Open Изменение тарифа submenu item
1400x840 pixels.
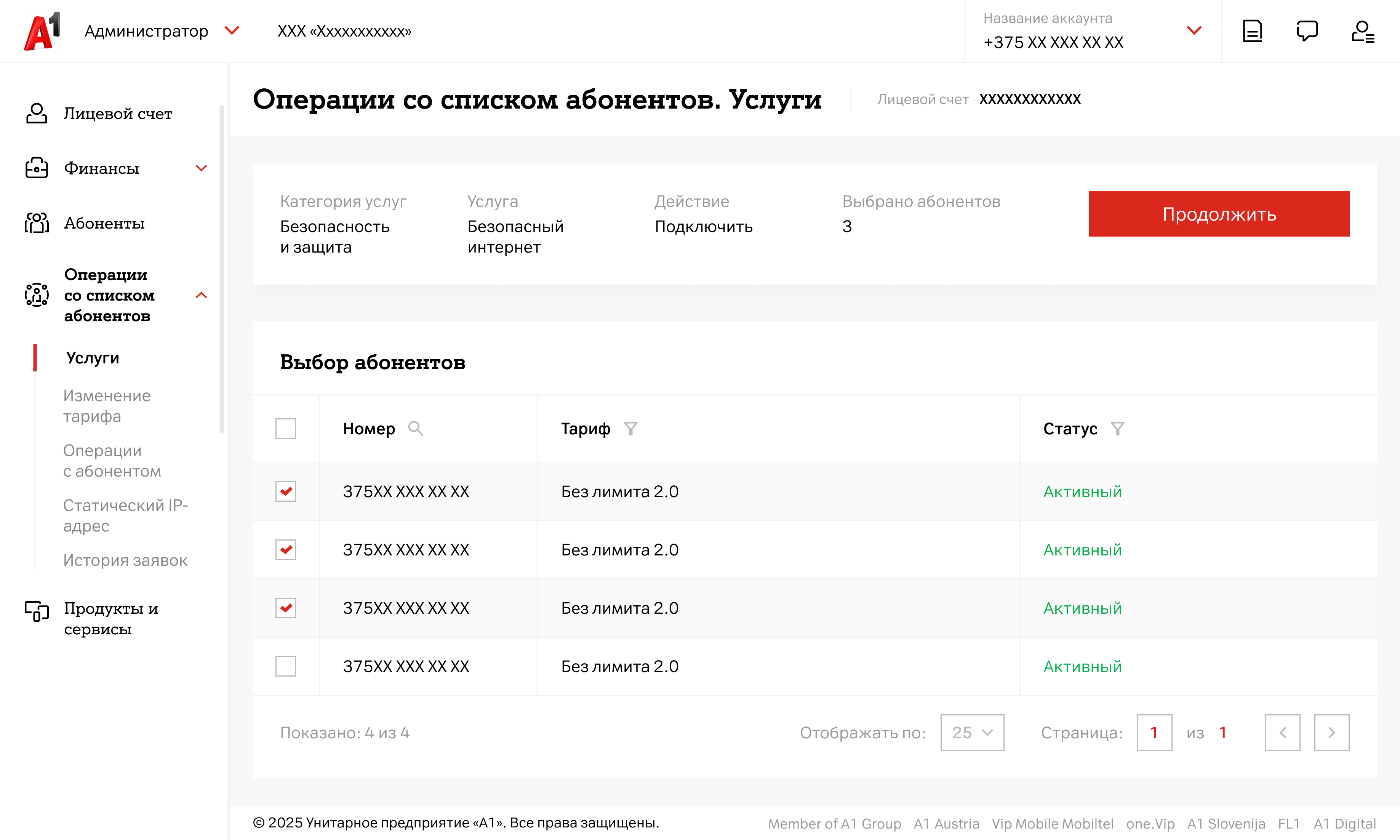106,406
